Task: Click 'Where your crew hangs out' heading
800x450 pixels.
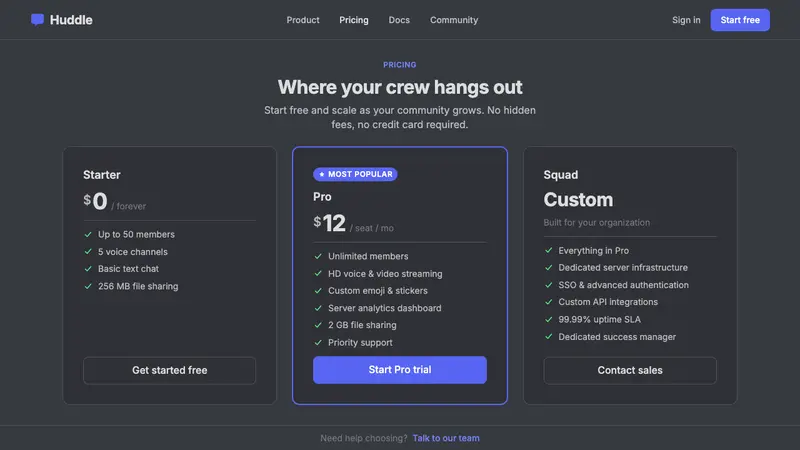Action: tap(400, 87)
